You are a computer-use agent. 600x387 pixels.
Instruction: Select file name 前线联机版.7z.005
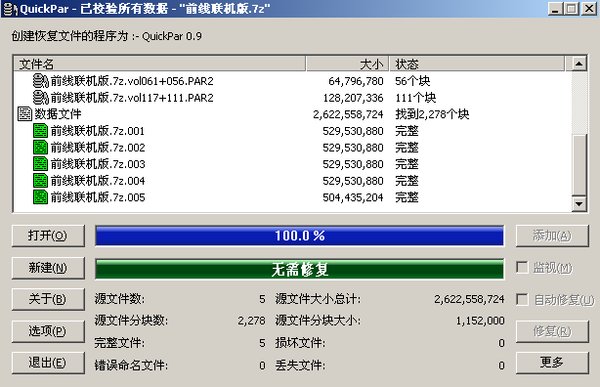[98, 197]
